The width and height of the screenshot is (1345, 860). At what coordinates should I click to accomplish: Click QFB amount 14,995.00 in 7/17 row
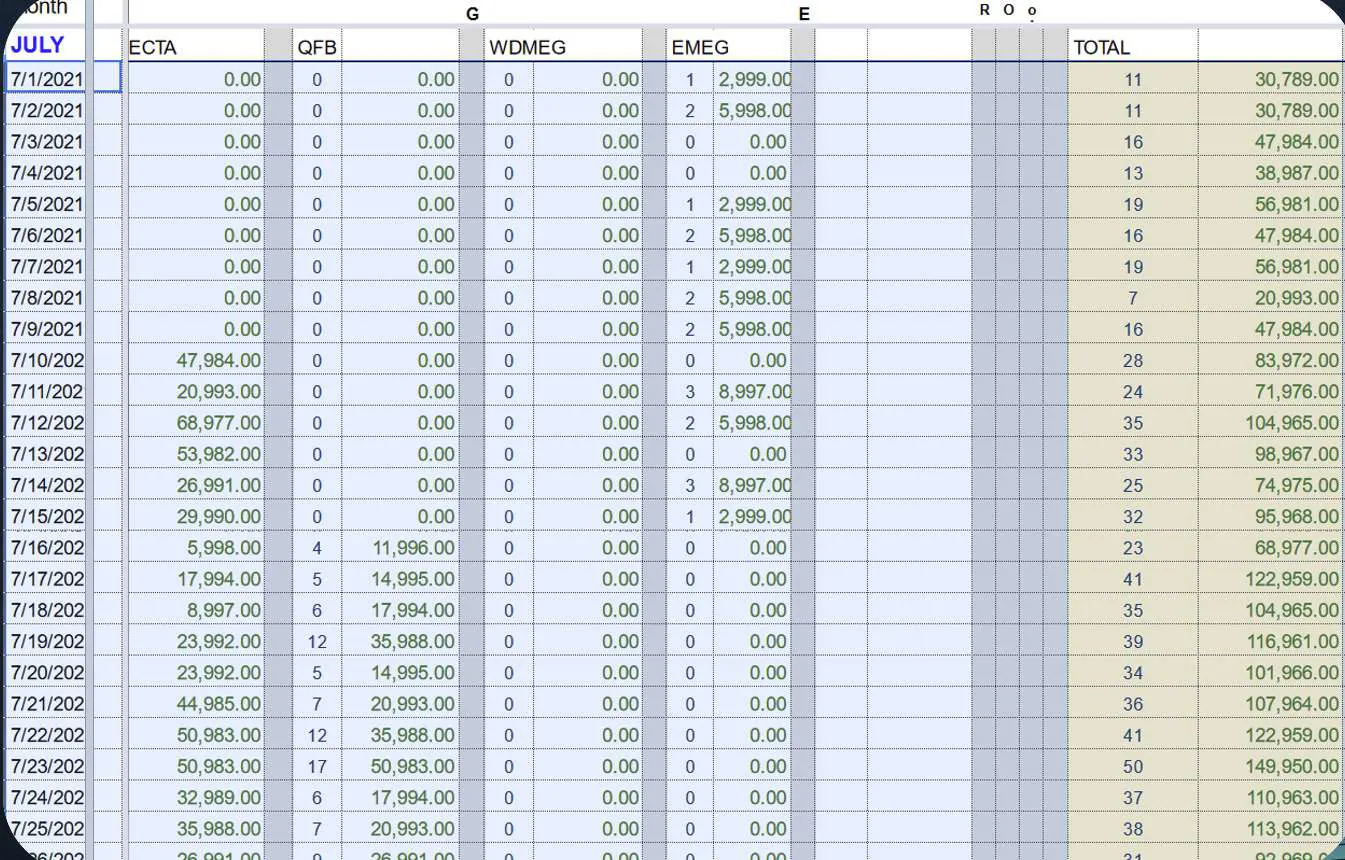coord(400,579)
